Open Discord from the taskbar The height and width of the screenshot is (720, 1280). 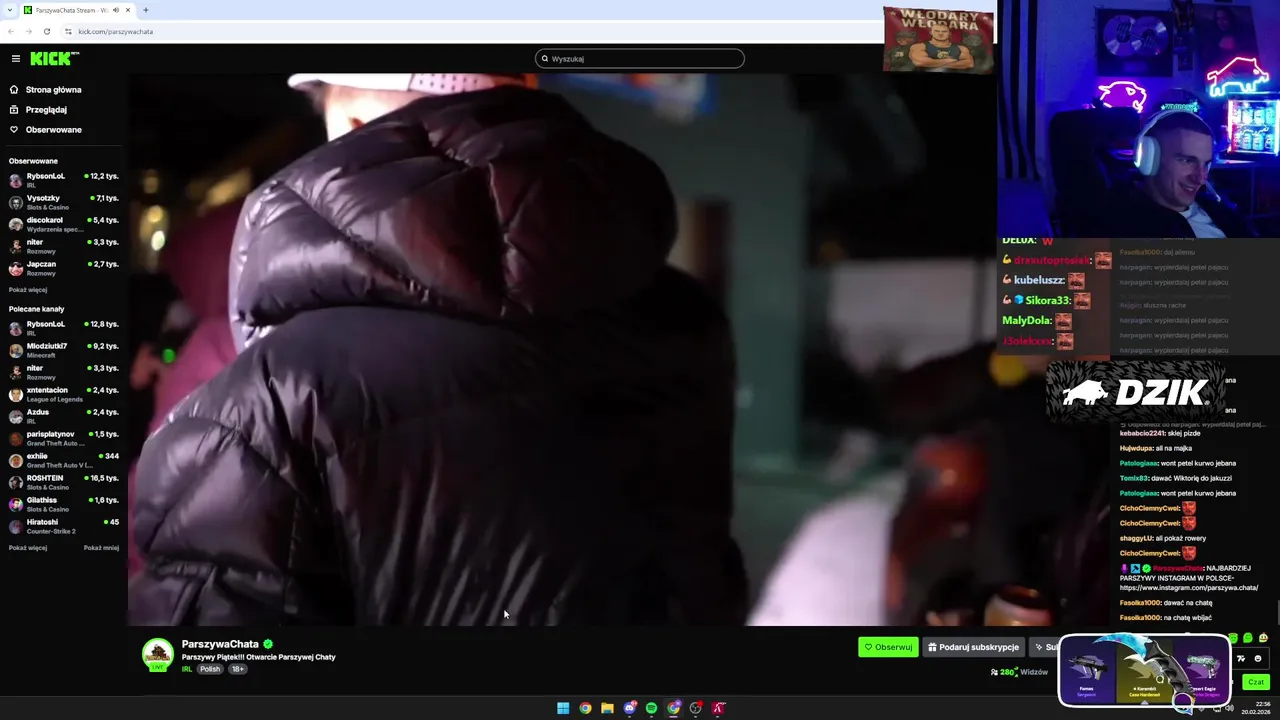(x=629, y=708)
